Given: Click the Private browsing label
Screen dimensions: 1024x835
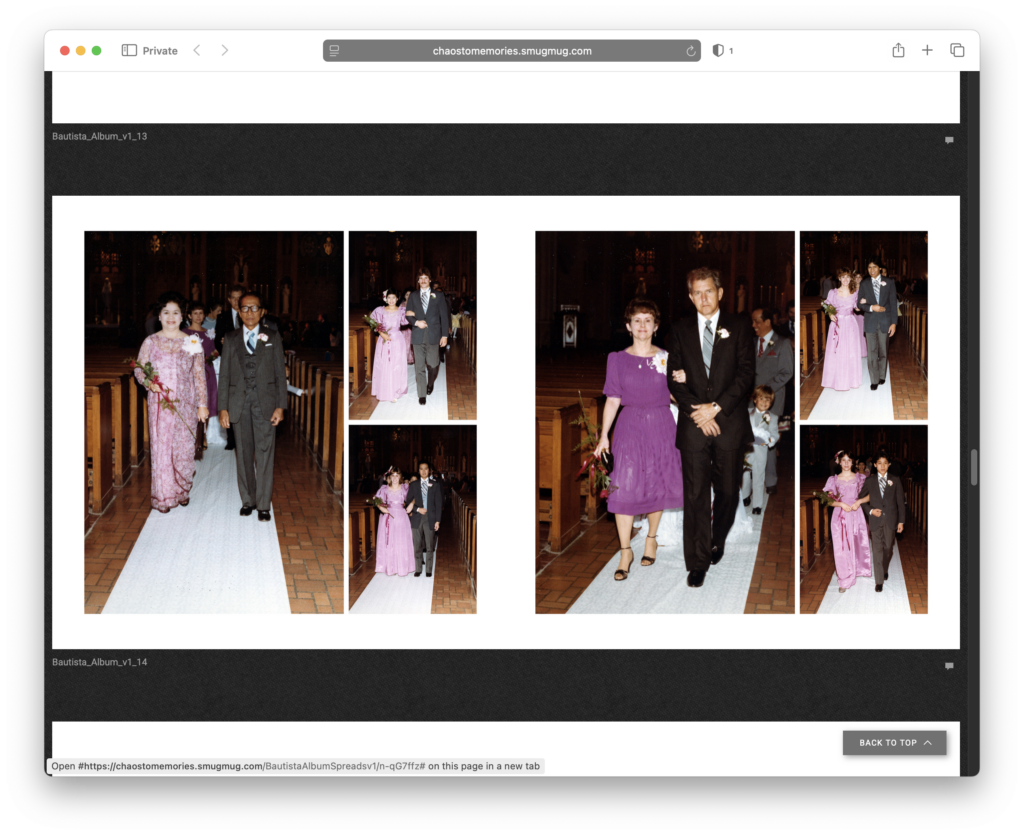Looking at the screenshot, I should click(160, 51).
